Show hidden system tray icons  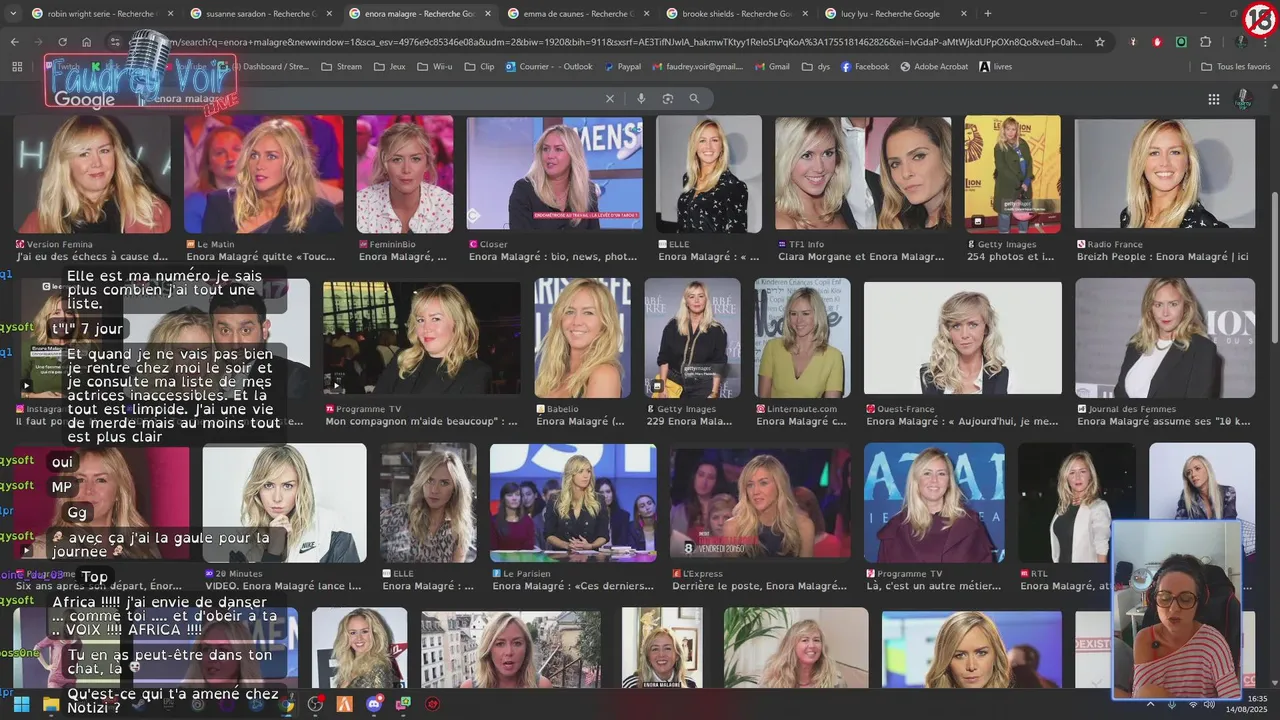pos(1149,704)
